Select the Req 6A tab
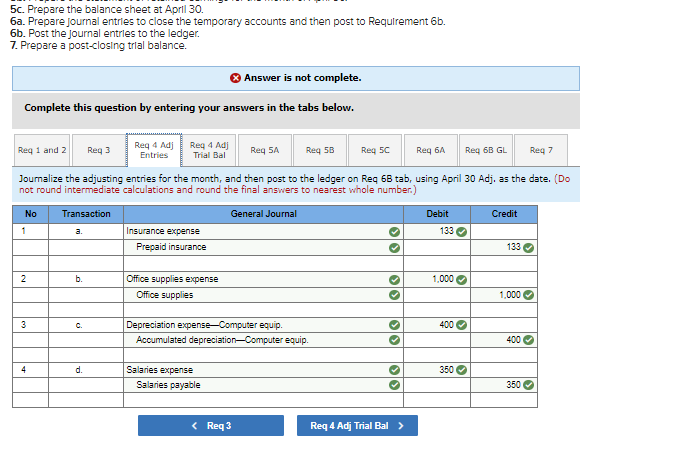Screen dimensions: 677x449 (430, 150)
